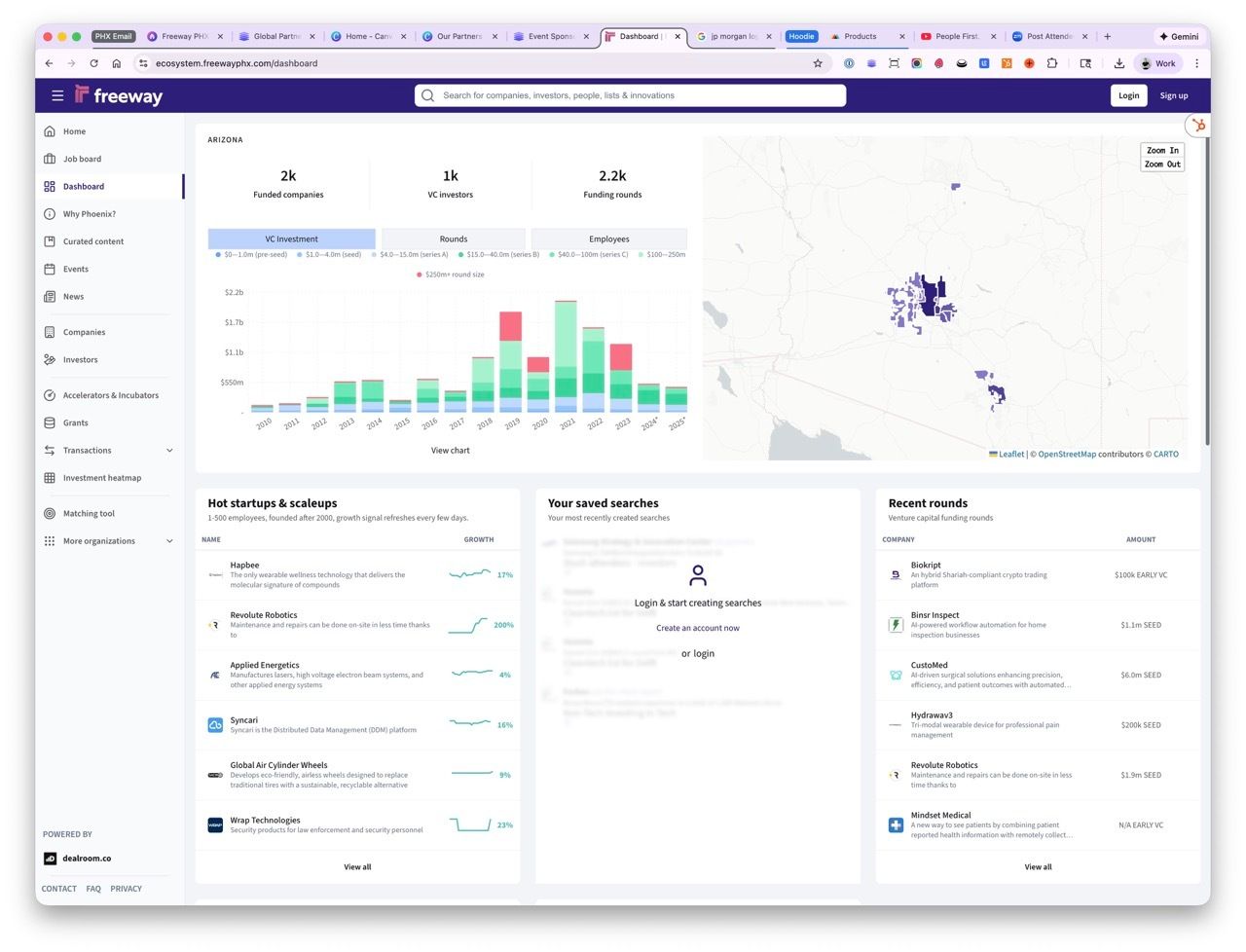Click the Accelerators & Incubators icon
This screenshot has height=952, width=1246.
pos(50,395)
